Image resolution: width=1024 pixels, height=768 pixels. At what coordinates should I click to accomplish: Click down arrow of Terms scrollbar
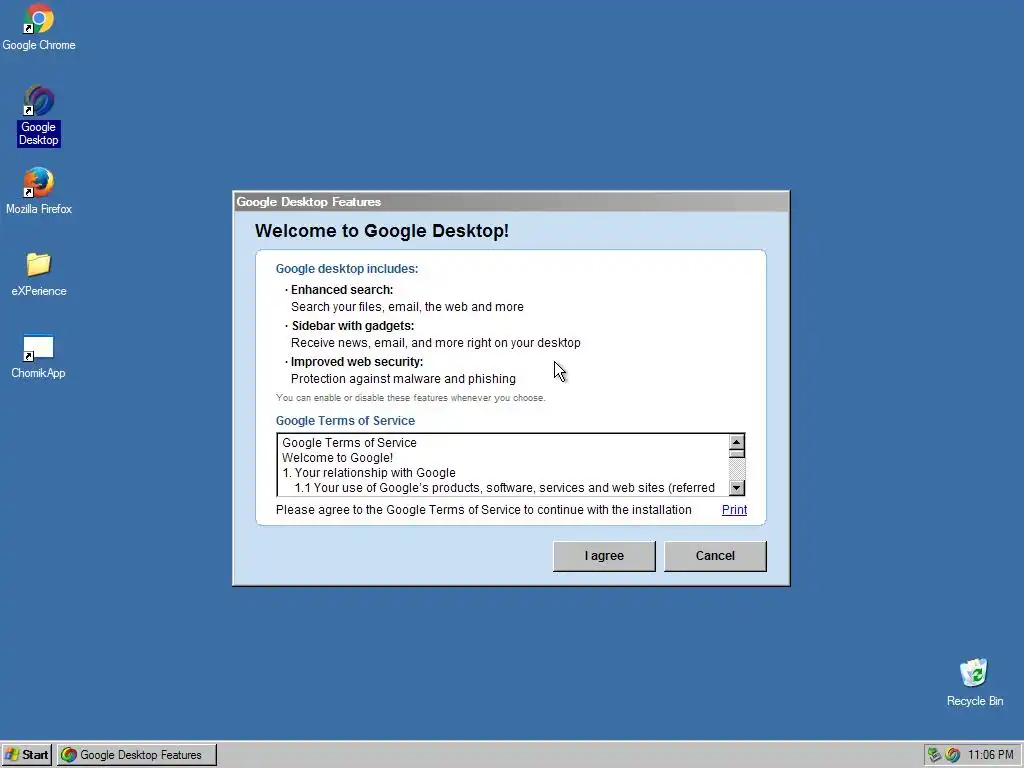pos(737,488)
